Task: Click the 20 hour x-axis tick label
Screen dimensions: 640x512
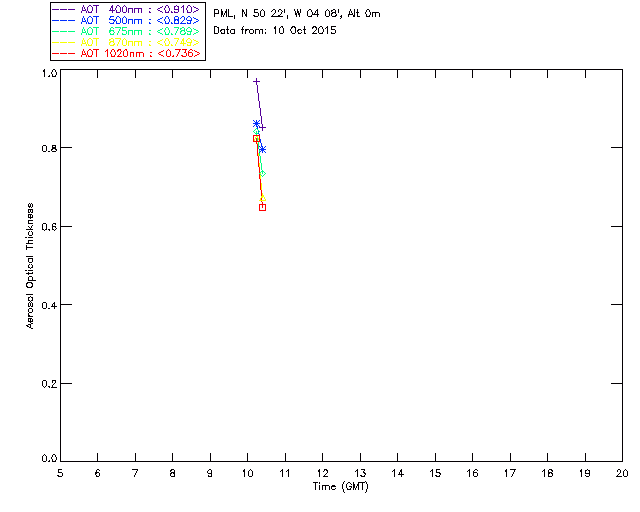Action: 622,473
